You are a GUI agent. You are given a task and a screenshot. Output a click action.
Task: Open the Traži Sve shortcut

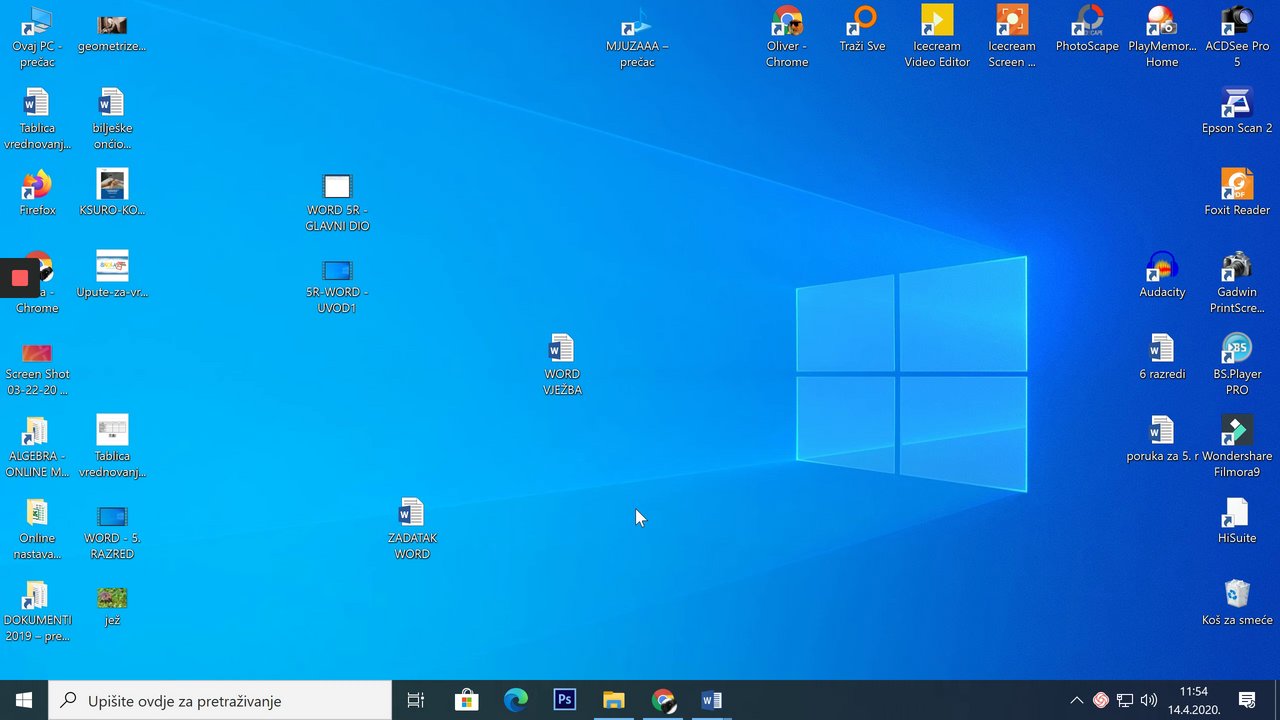pyautogui.click(x=862, y=21)
